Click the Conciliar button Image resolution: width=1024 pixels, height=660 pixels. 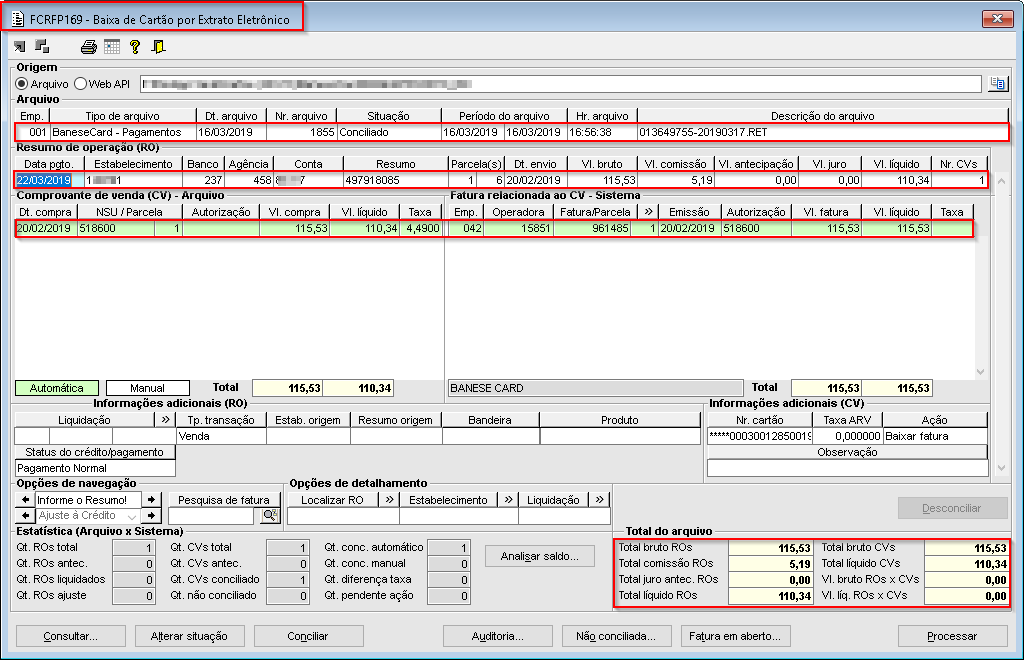pos(308,636)
